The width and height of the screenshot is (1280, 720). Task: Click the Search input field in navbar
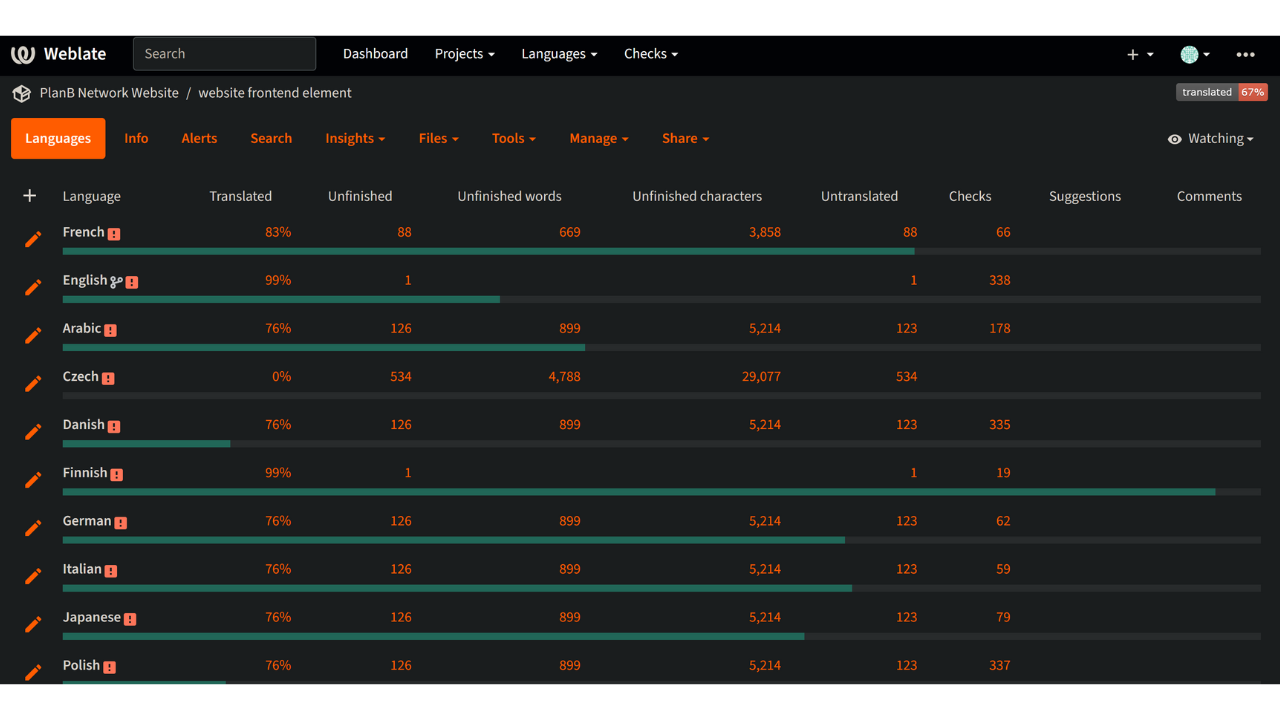224,54
